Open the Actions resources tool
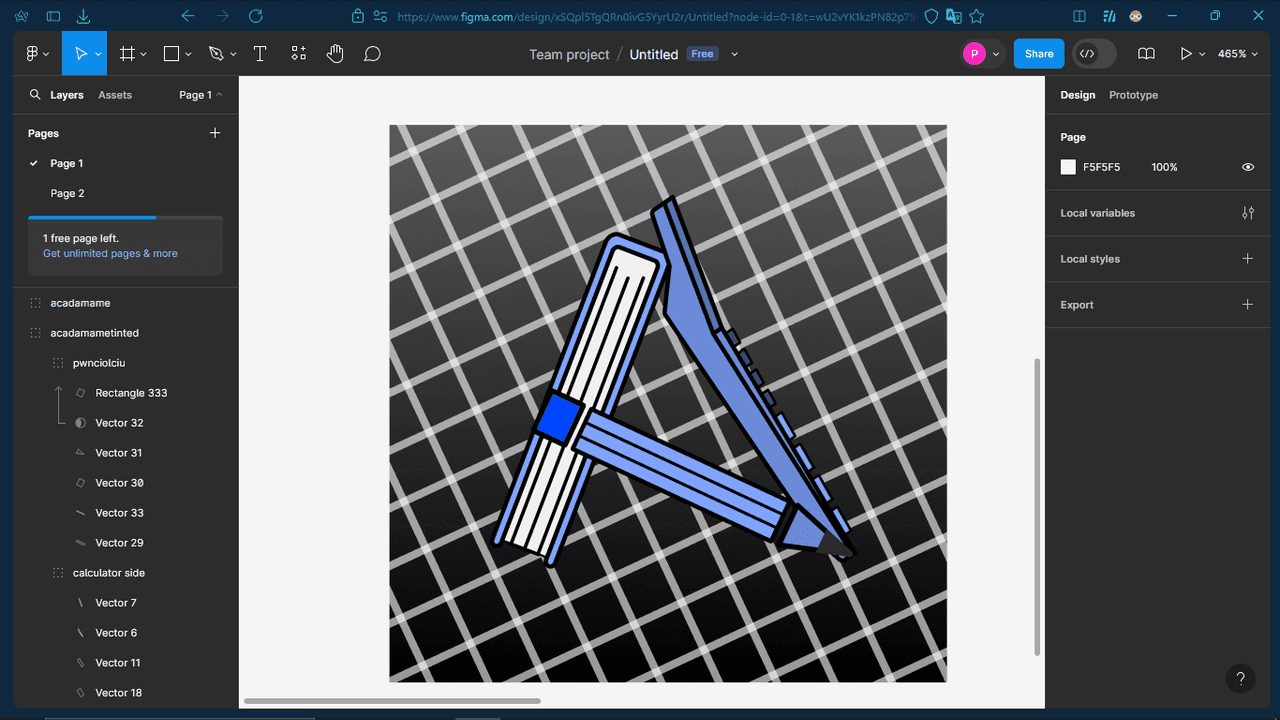1280x720 pixels. click(x=298, y=54)
